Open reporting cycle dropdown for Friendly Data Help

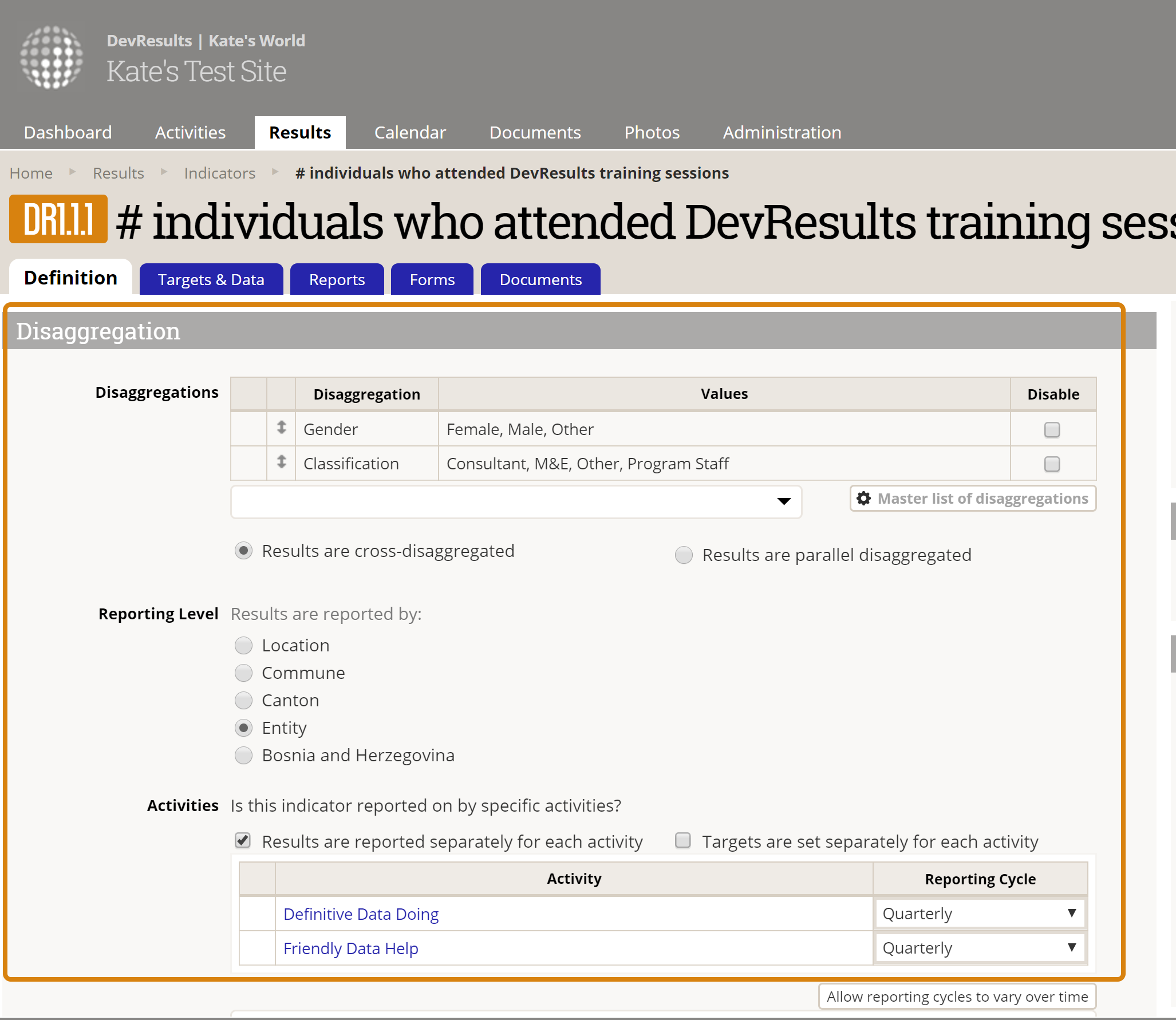(x=980, y=948)
